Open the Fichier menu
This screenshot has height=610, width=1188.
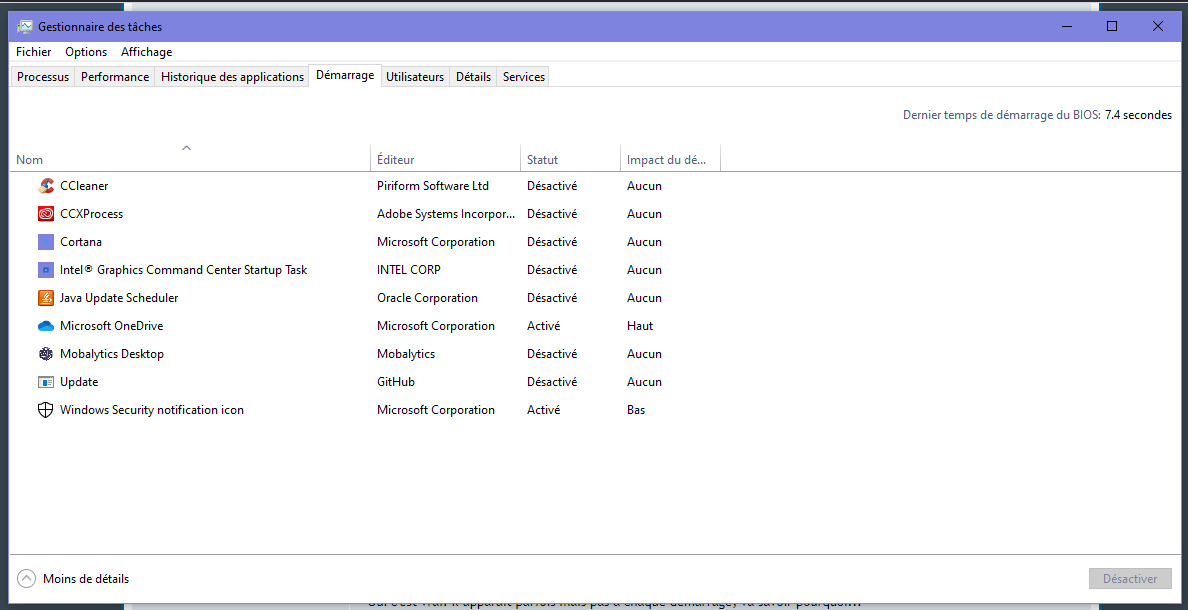33,52
